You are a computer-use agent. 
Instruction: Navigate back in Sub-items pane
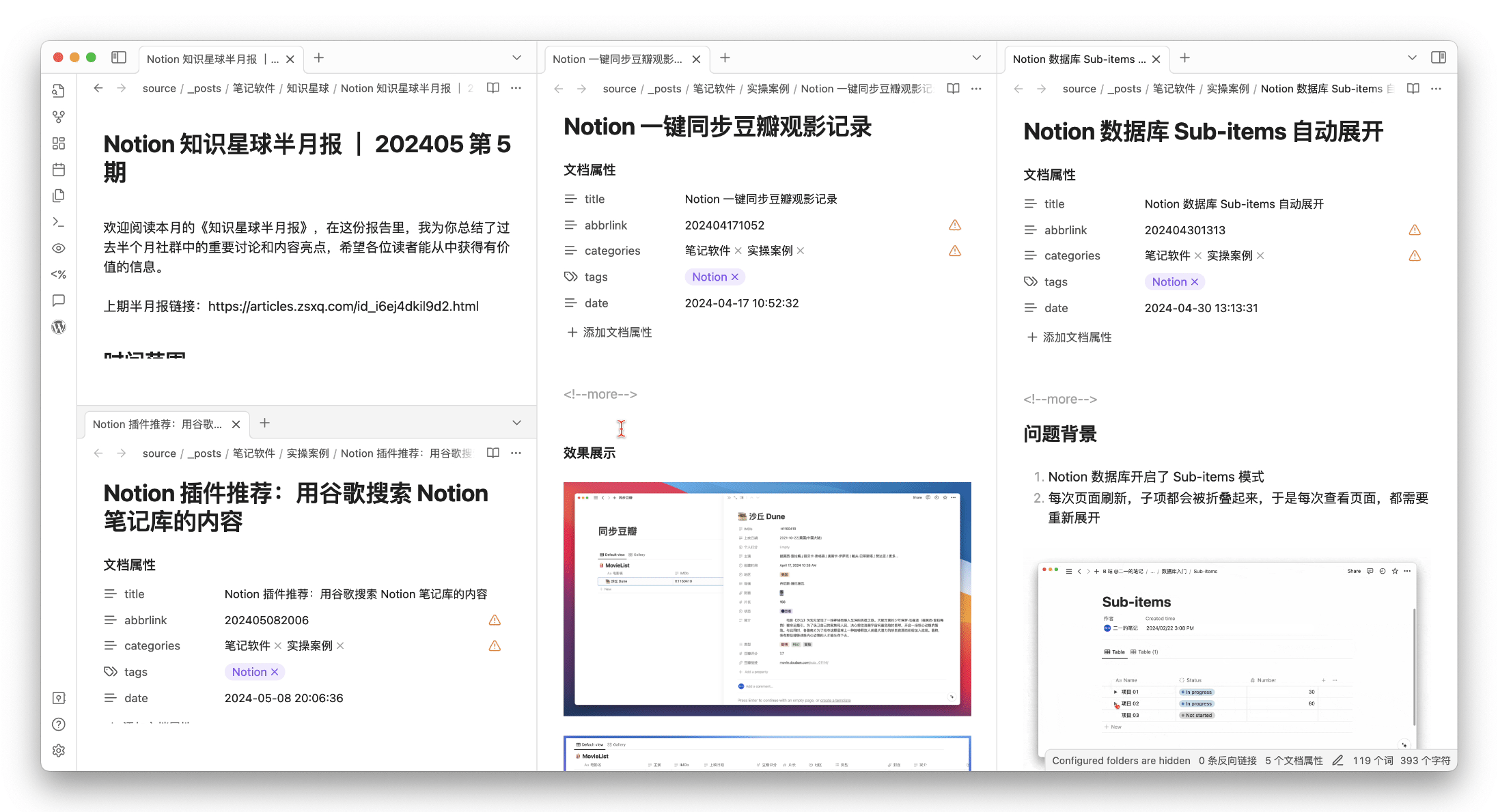pyautogui.click(x=1018, y=89)
